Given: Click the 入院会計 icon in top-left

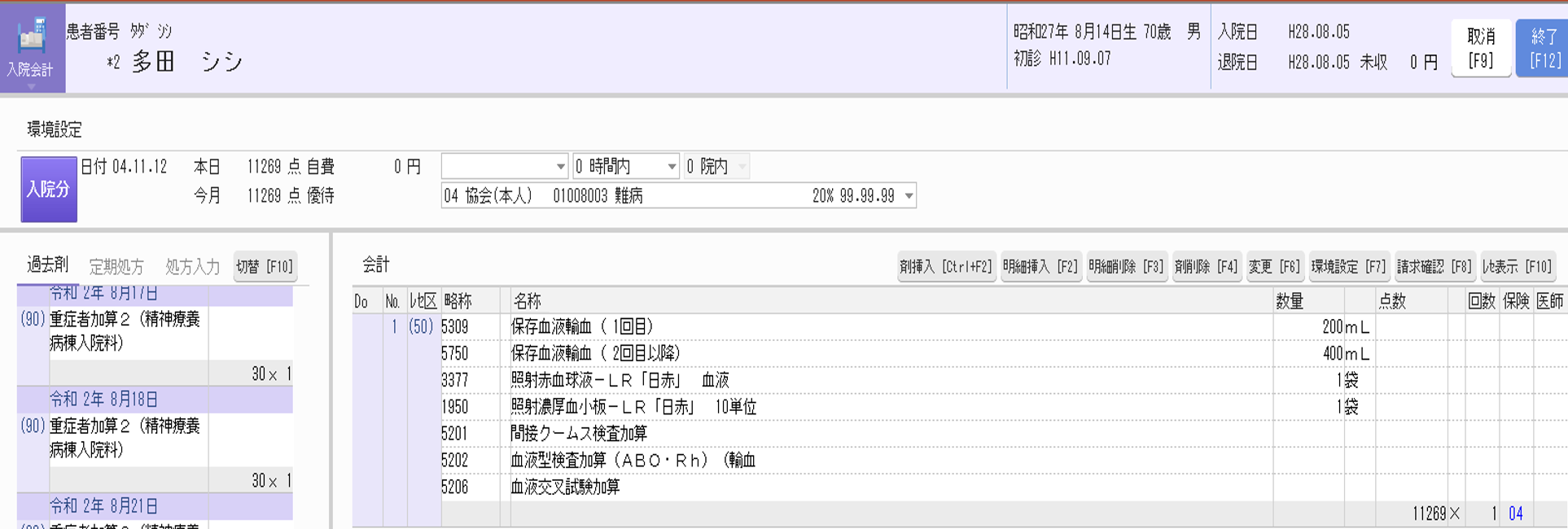Looking at the screenshot, I should (x=31, y=48).
